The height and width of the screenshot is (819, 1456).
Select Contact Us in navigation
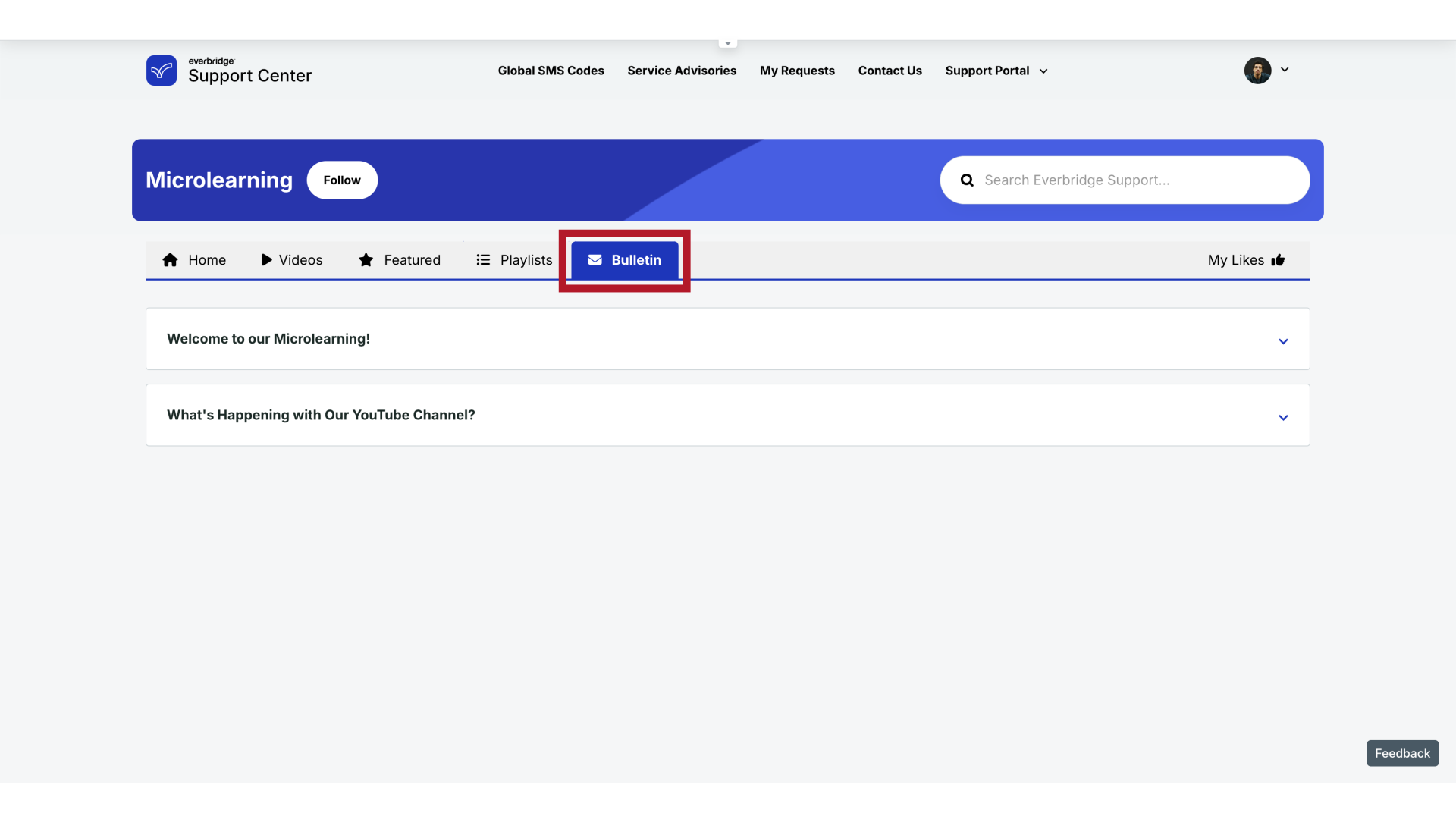[x=890, y=71]
